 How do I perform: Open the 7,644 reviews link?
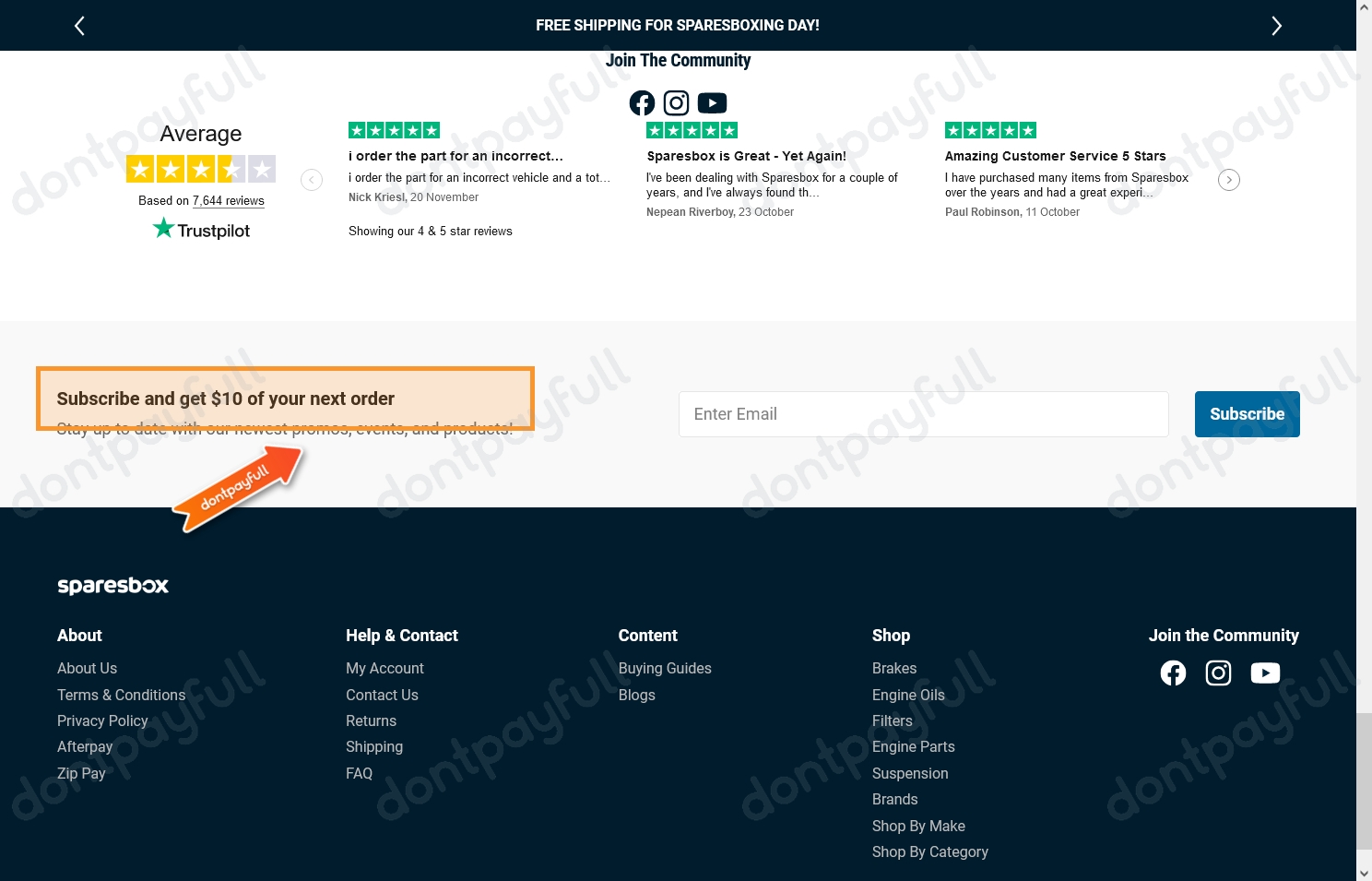pos(228,200)
